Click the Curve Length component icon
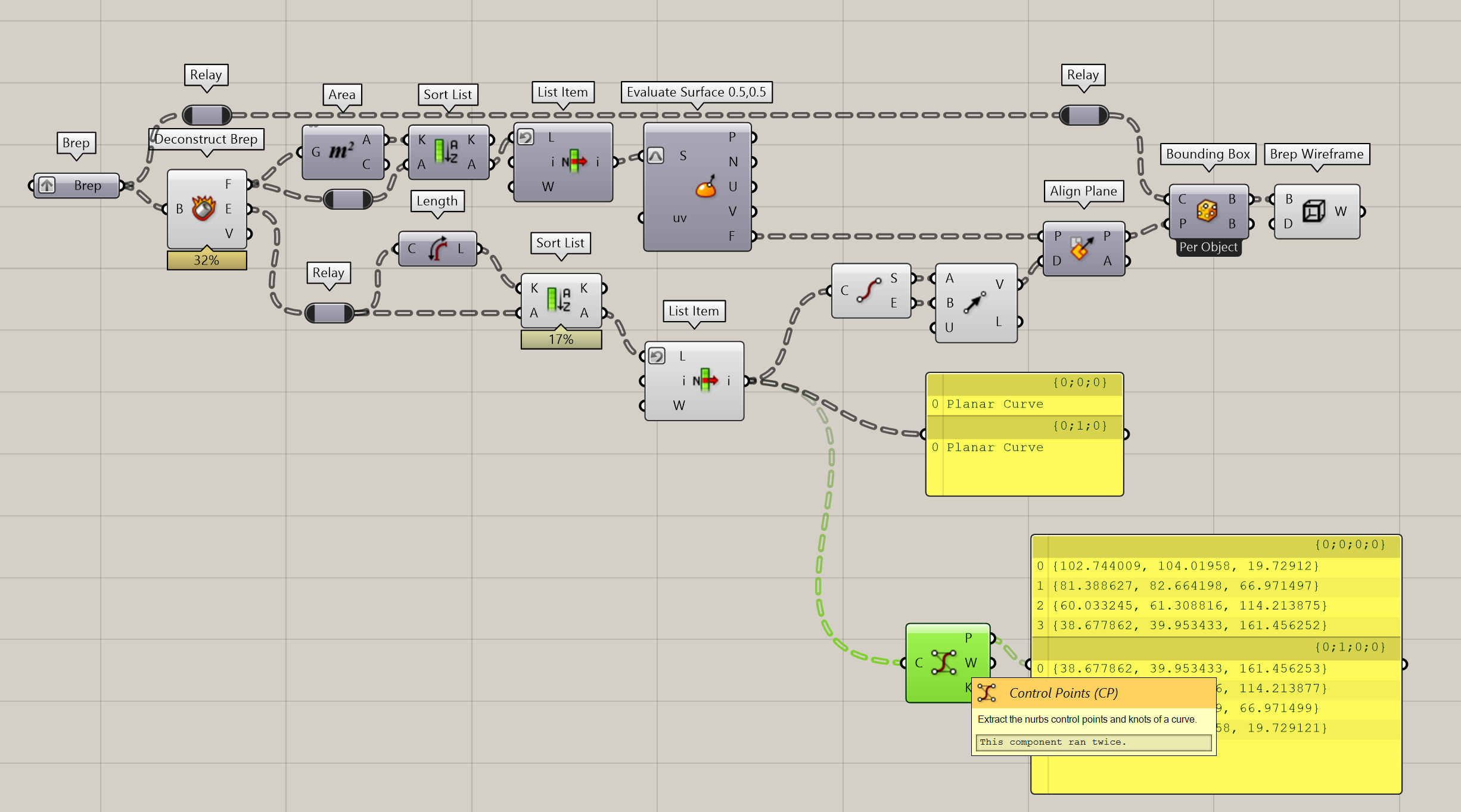The width and height of the screenshot is (1461, 812). [x=437, y=248]
